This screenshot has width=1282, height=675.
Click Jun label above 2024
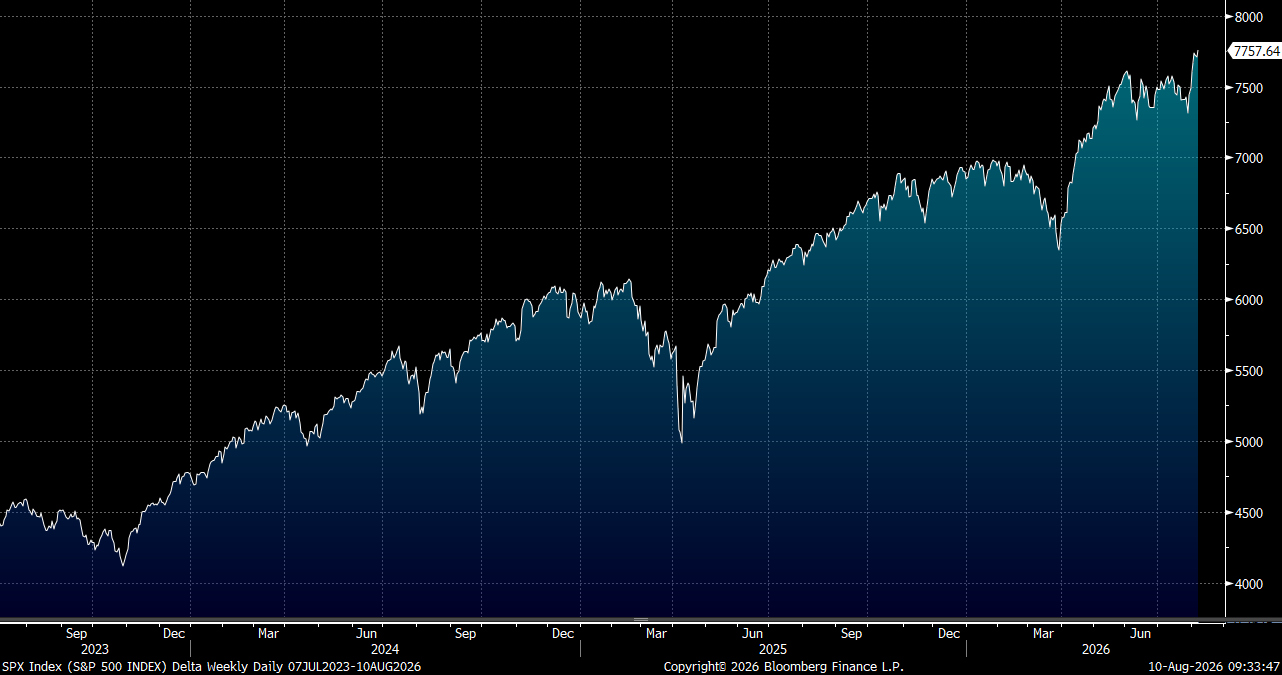pos(367,633)
